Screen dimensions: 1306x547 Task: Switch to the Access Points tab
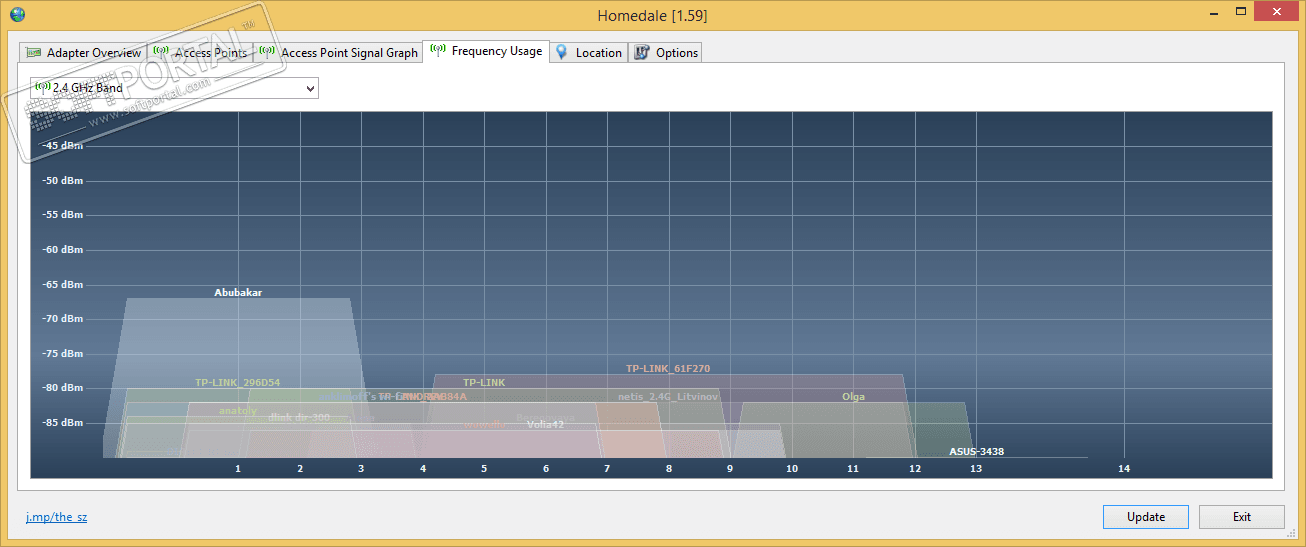coord(199,52)
